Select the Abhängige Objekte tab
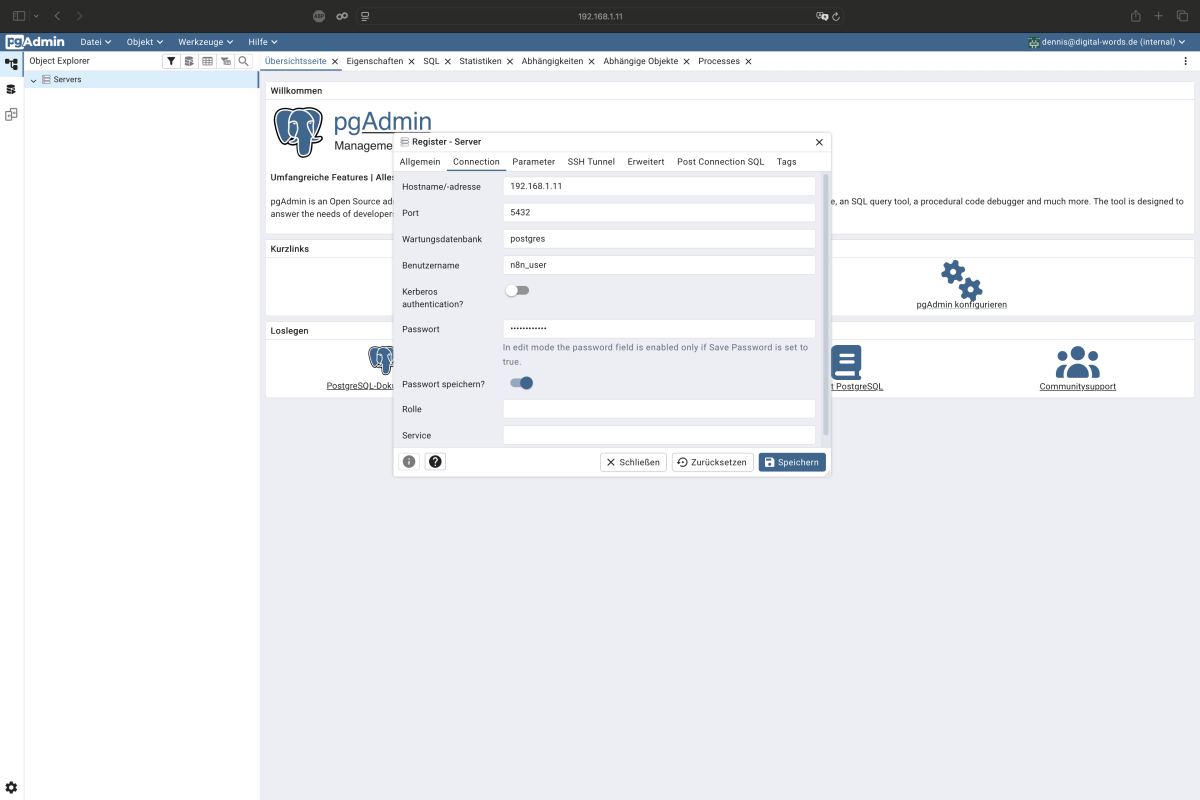The height and width of the screenshot is (800, 1200). [x=640, y=61]
